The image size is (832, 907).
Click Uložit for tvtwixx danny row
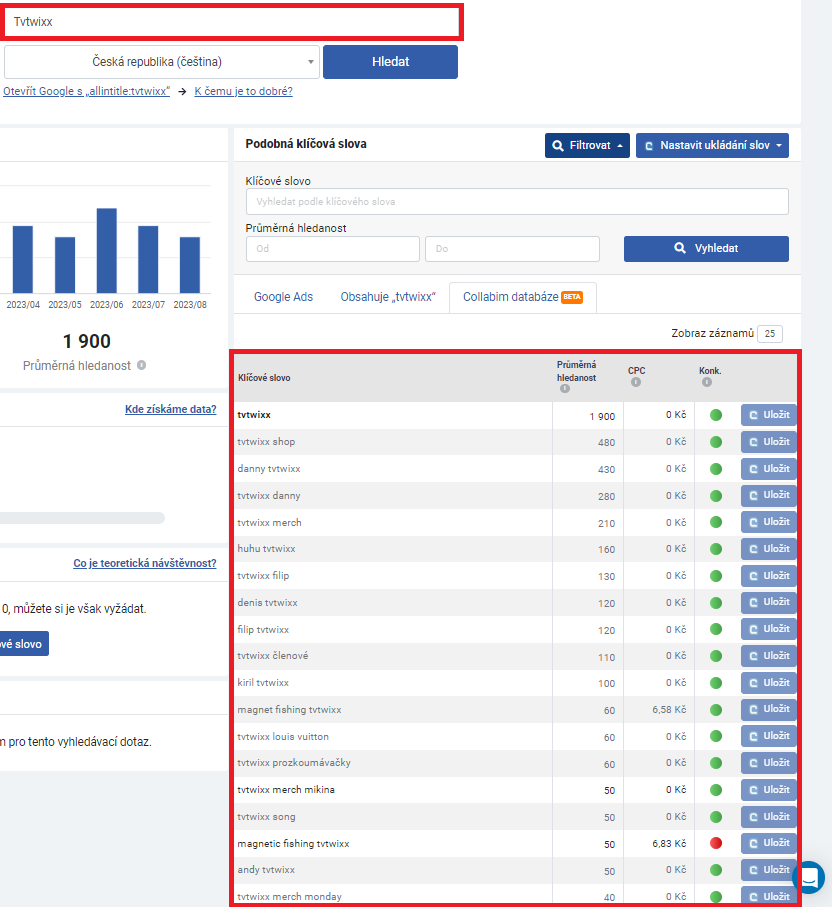[x=769, y=495]
